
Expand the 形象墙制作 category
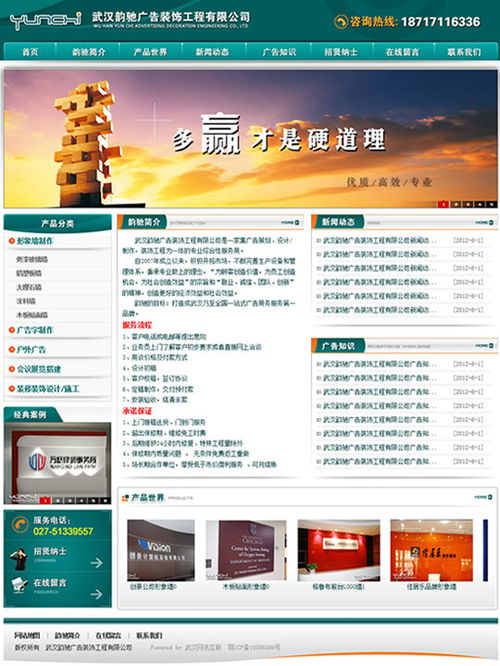[35, 241]
